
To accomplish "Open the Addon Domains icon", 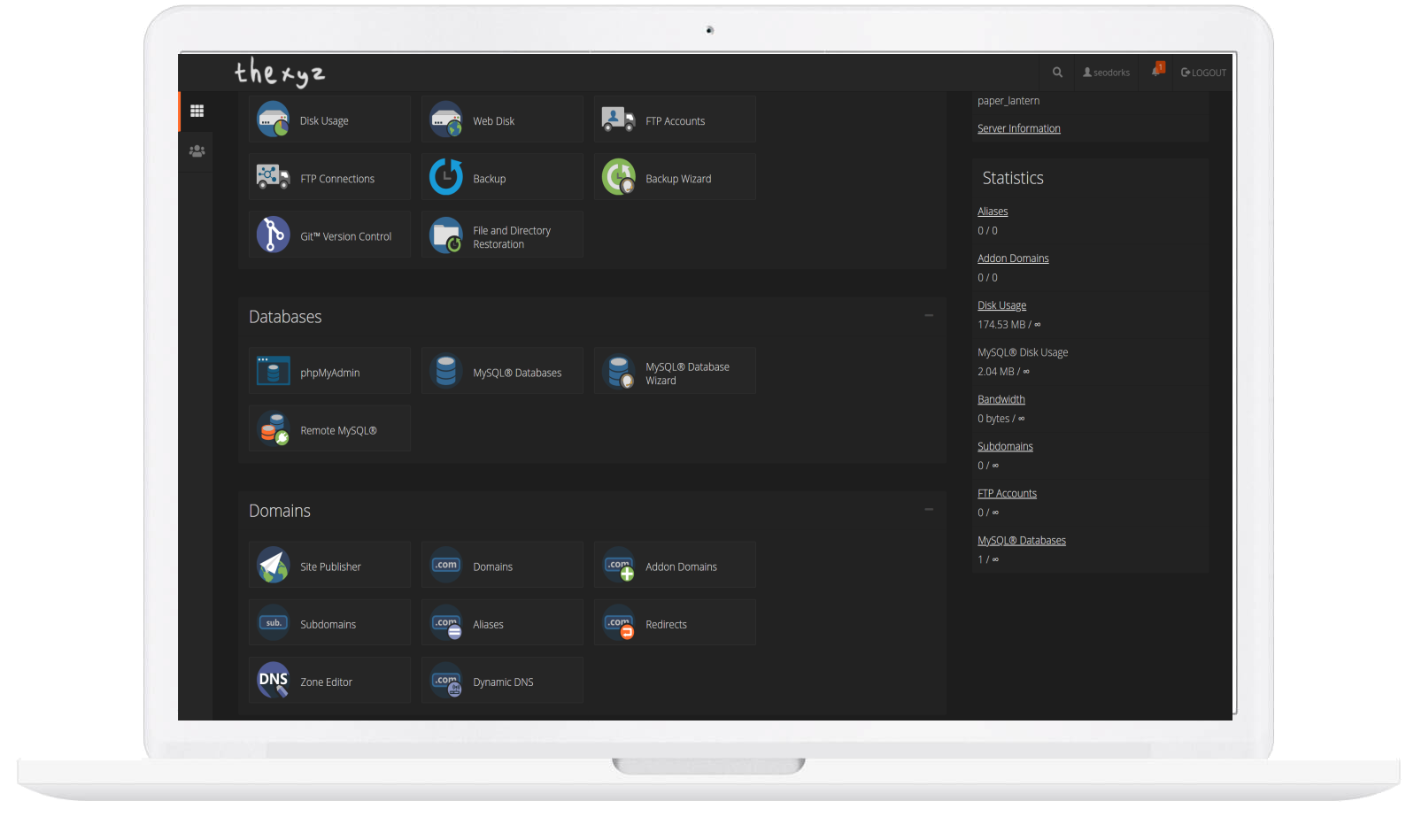I will tap(619, 566).
